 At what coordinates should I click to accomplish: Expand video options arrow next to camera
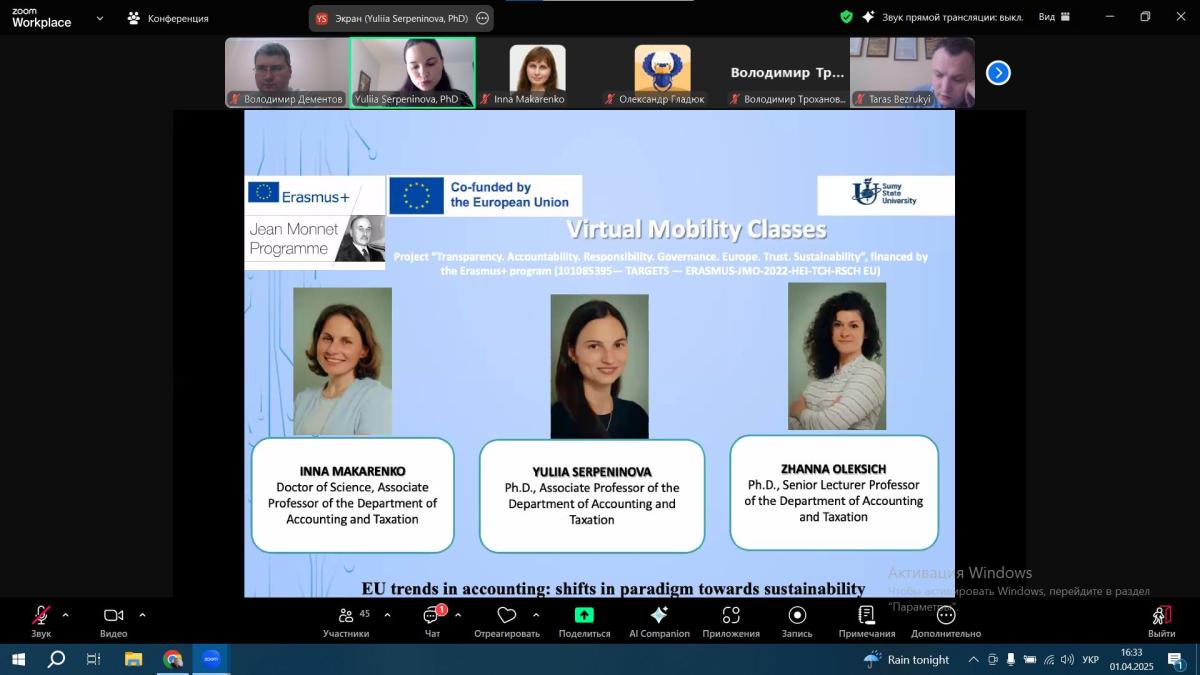click(142, 615)
